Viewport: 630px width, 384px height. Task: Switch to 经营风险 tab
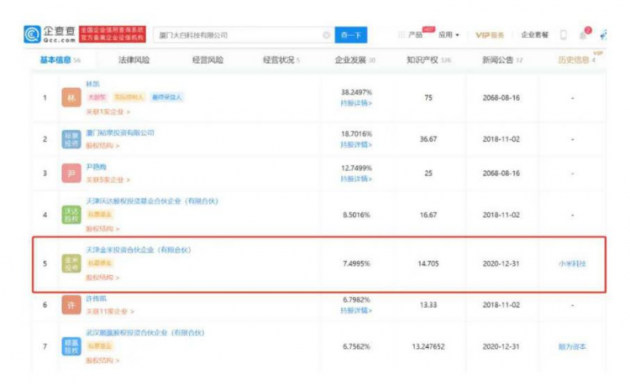[208, 60]
